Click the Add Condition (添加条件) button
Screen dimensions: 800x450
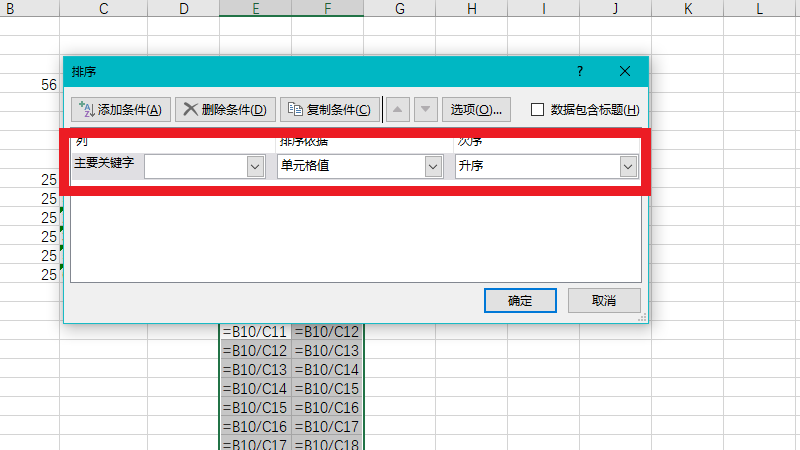click(x=122, y=109)
